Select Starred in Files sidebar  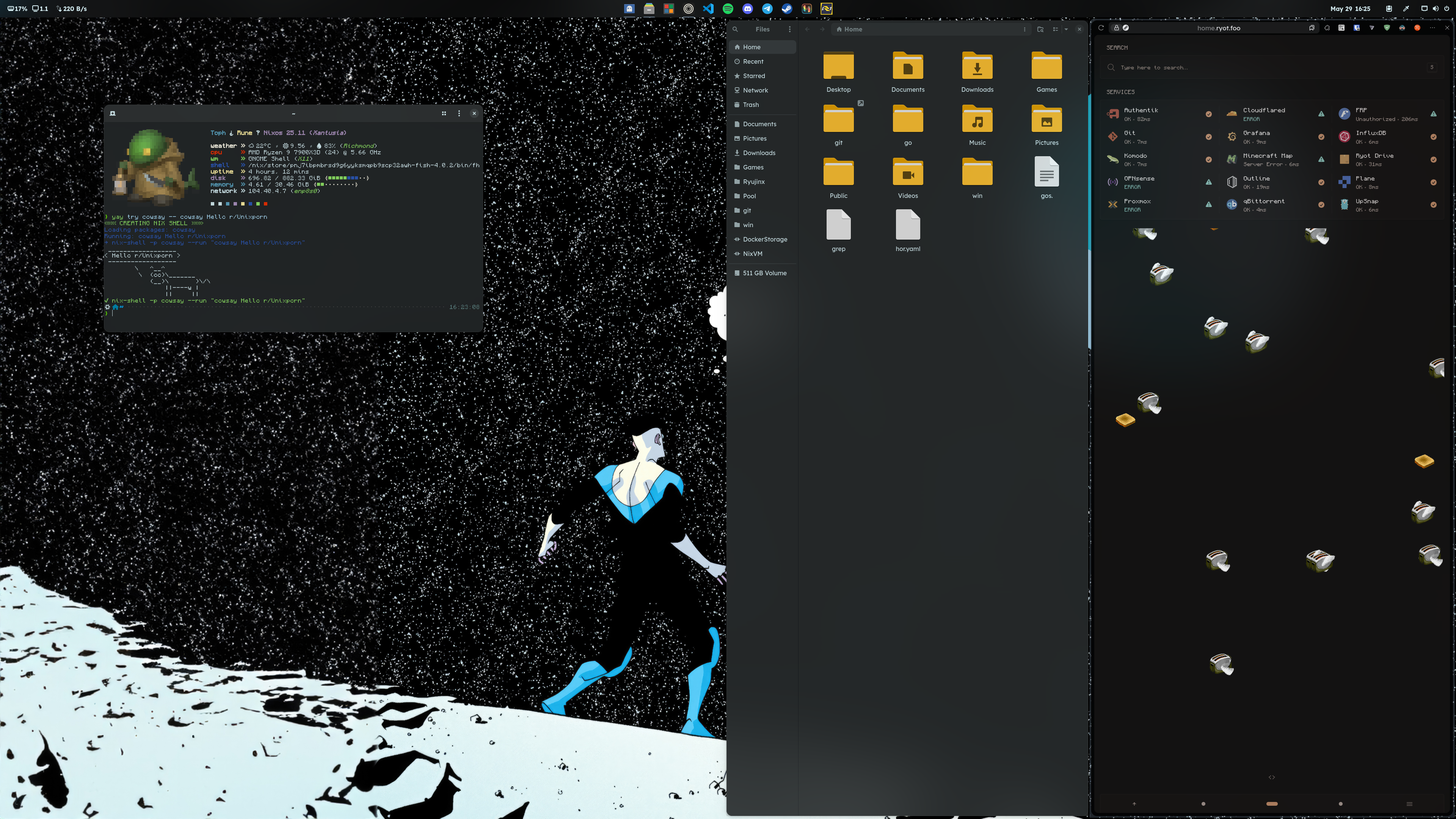(763, 76)
